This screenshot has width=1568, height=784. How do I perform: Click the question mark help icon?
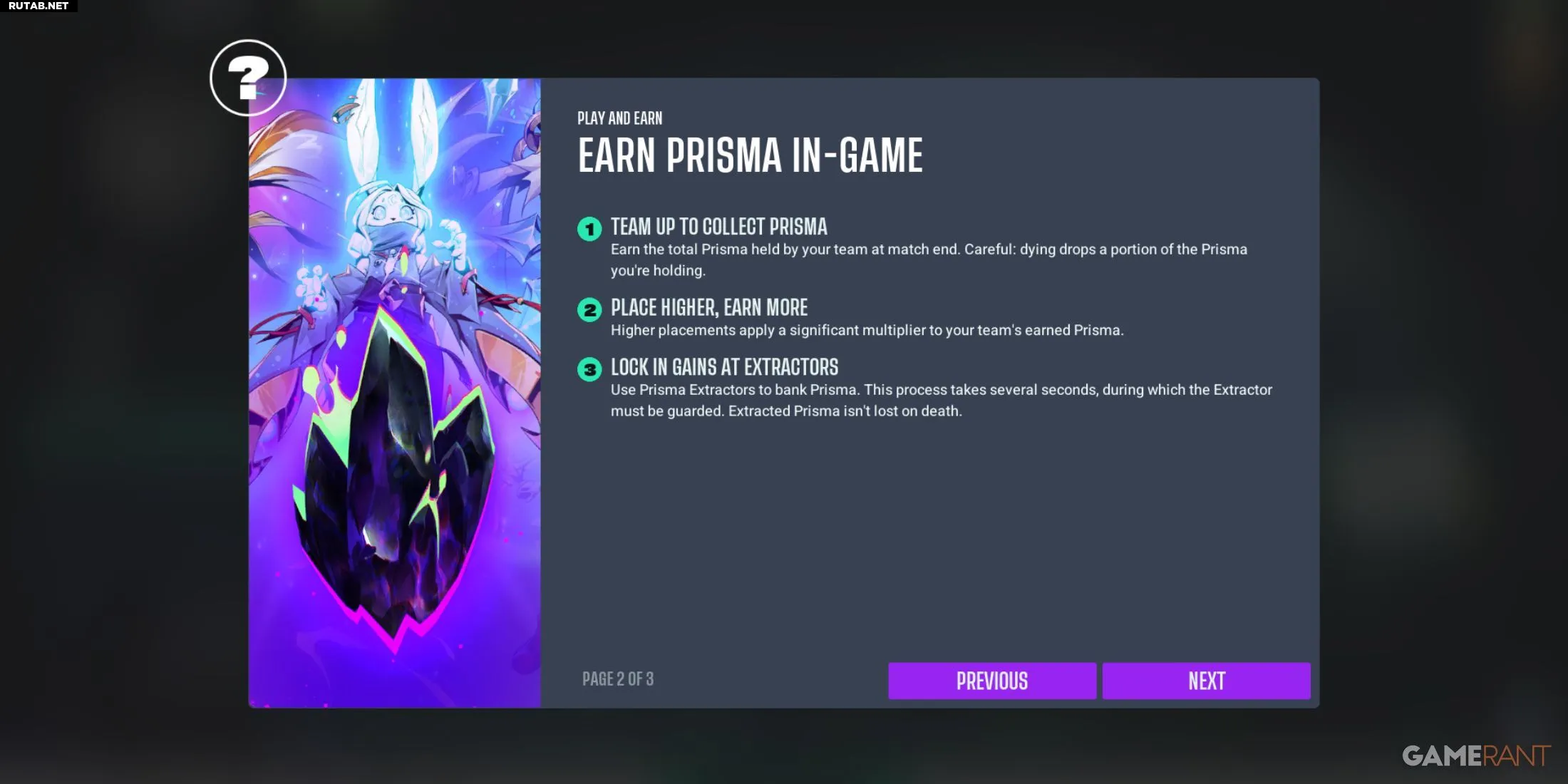click(x=248, y=78)
